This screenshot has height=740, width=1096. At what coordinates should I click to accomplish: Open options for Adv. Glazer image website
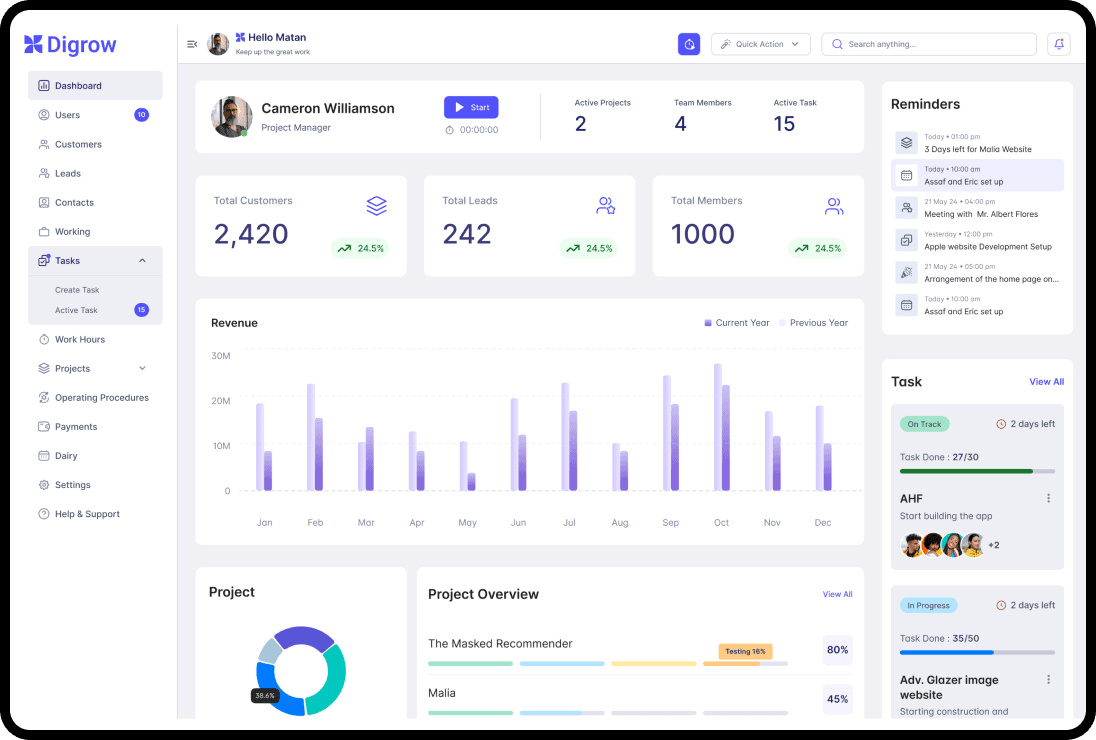[x=1048, y=680]
